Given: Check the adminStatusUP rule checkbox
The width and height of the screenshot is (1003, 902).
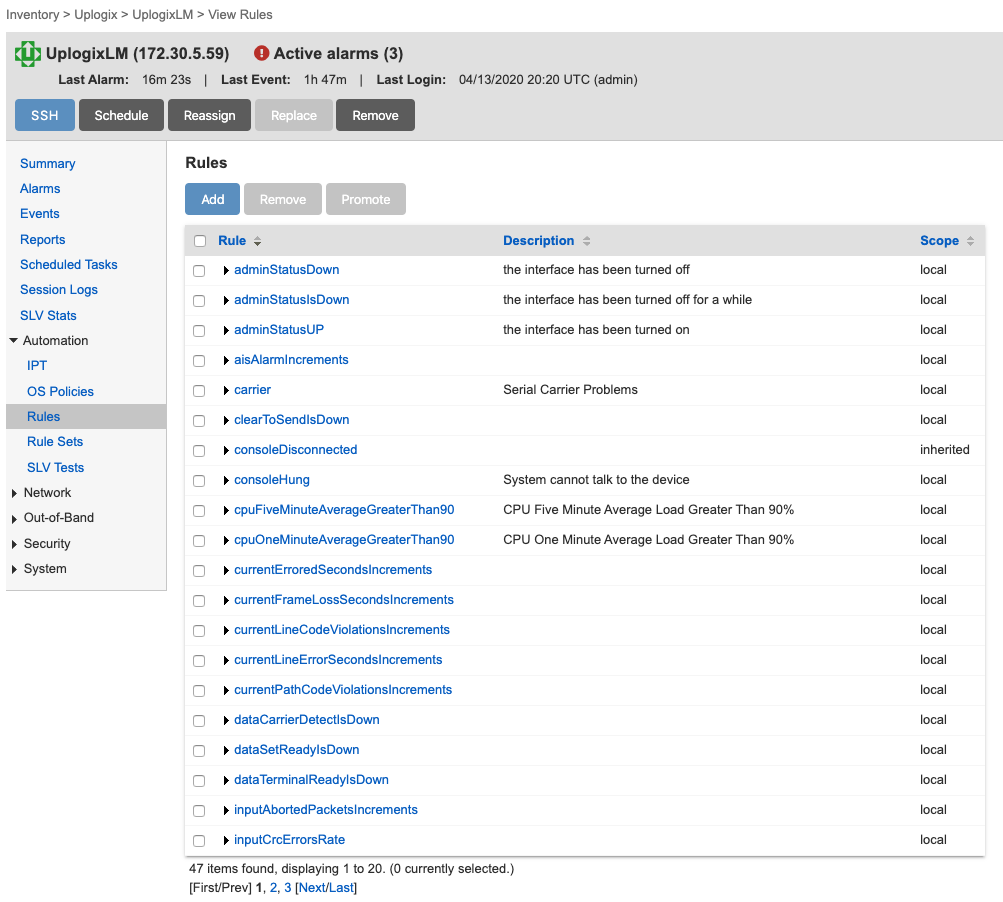Looking at the screenshot, I should tap(199, 331).
